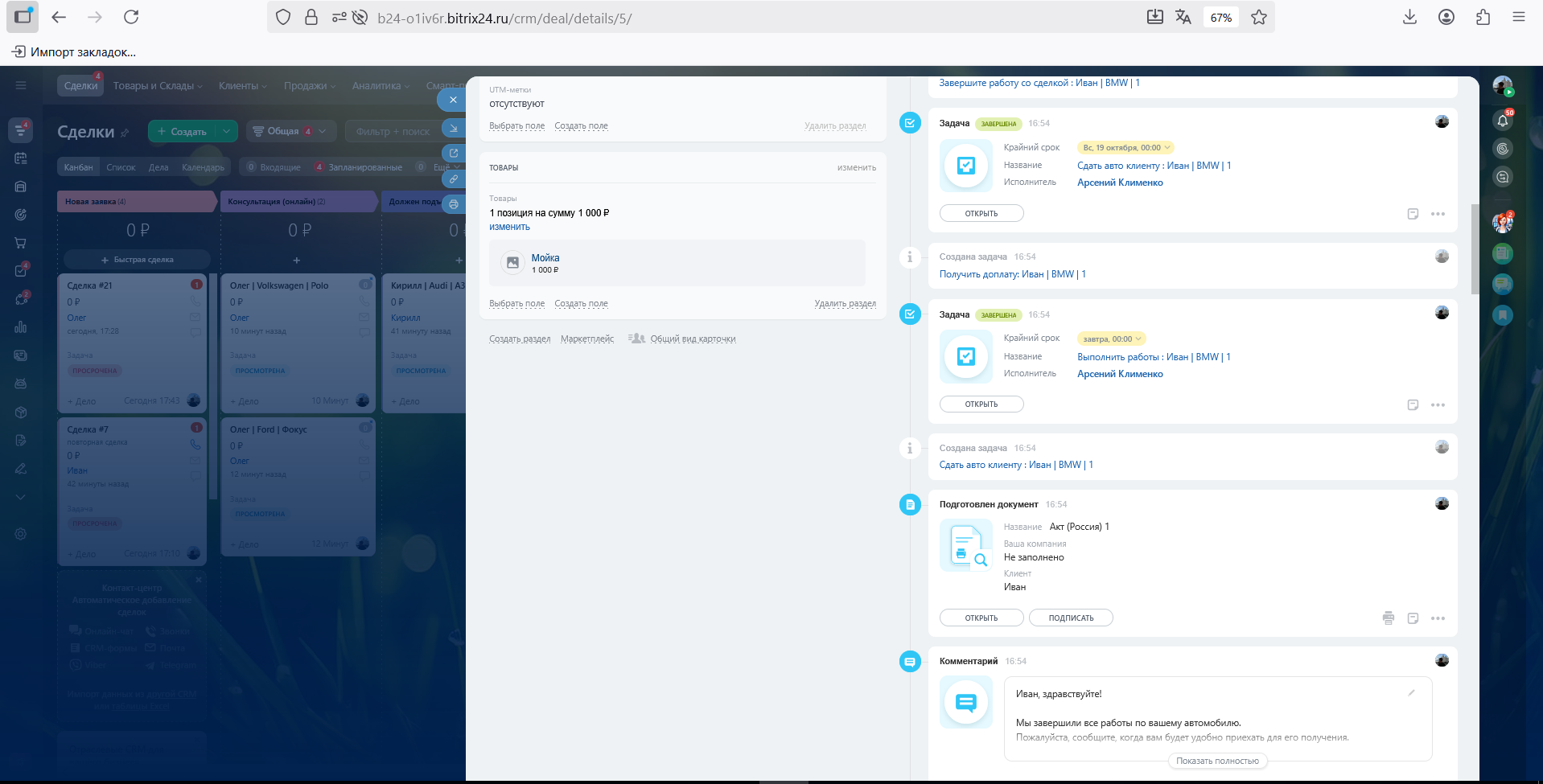Click 'Показать полностью' to expand comment
The image size is (1543, 784).
(x=1216, y=761)
